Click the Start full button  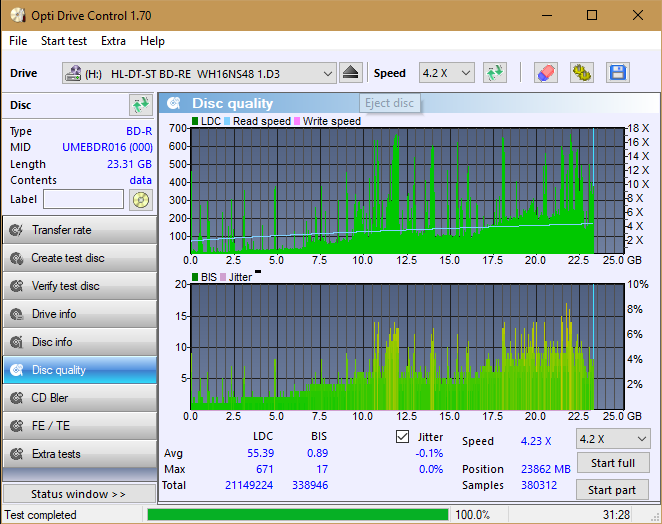[x=612, y=464]
